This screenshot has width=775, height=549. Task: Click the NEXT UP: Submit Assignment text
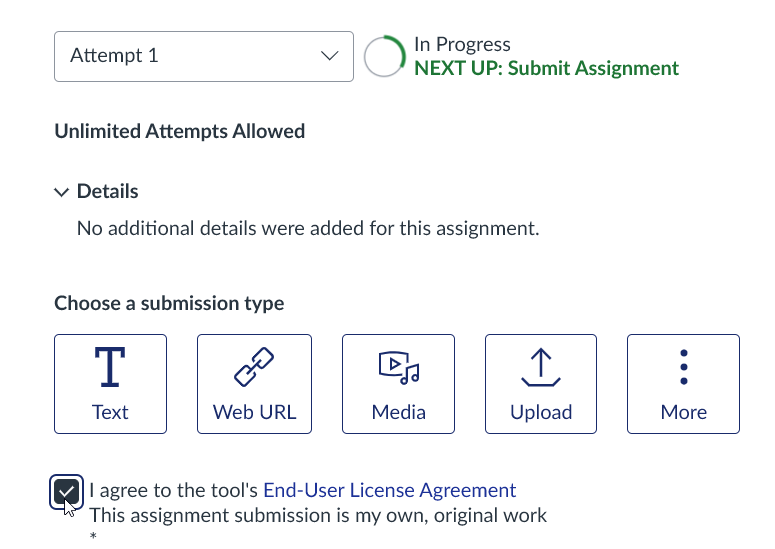[546, 69]
